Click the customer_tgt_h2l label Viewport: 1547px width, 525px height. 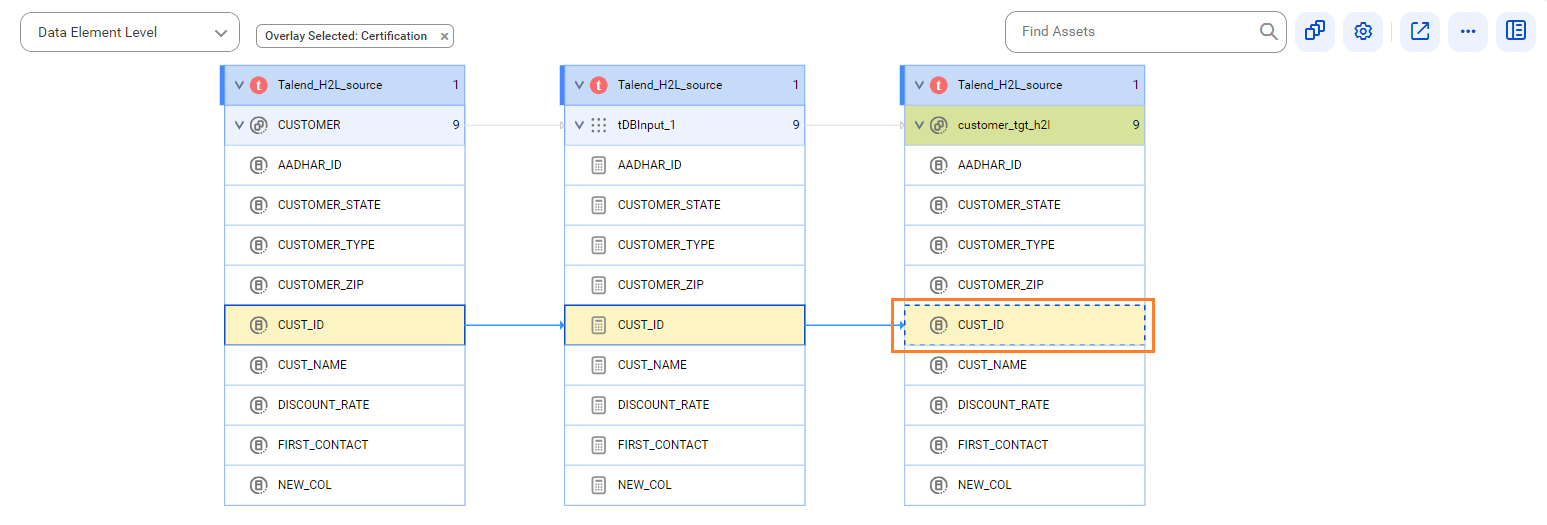pyautogui.click(x=1004, y=125)
